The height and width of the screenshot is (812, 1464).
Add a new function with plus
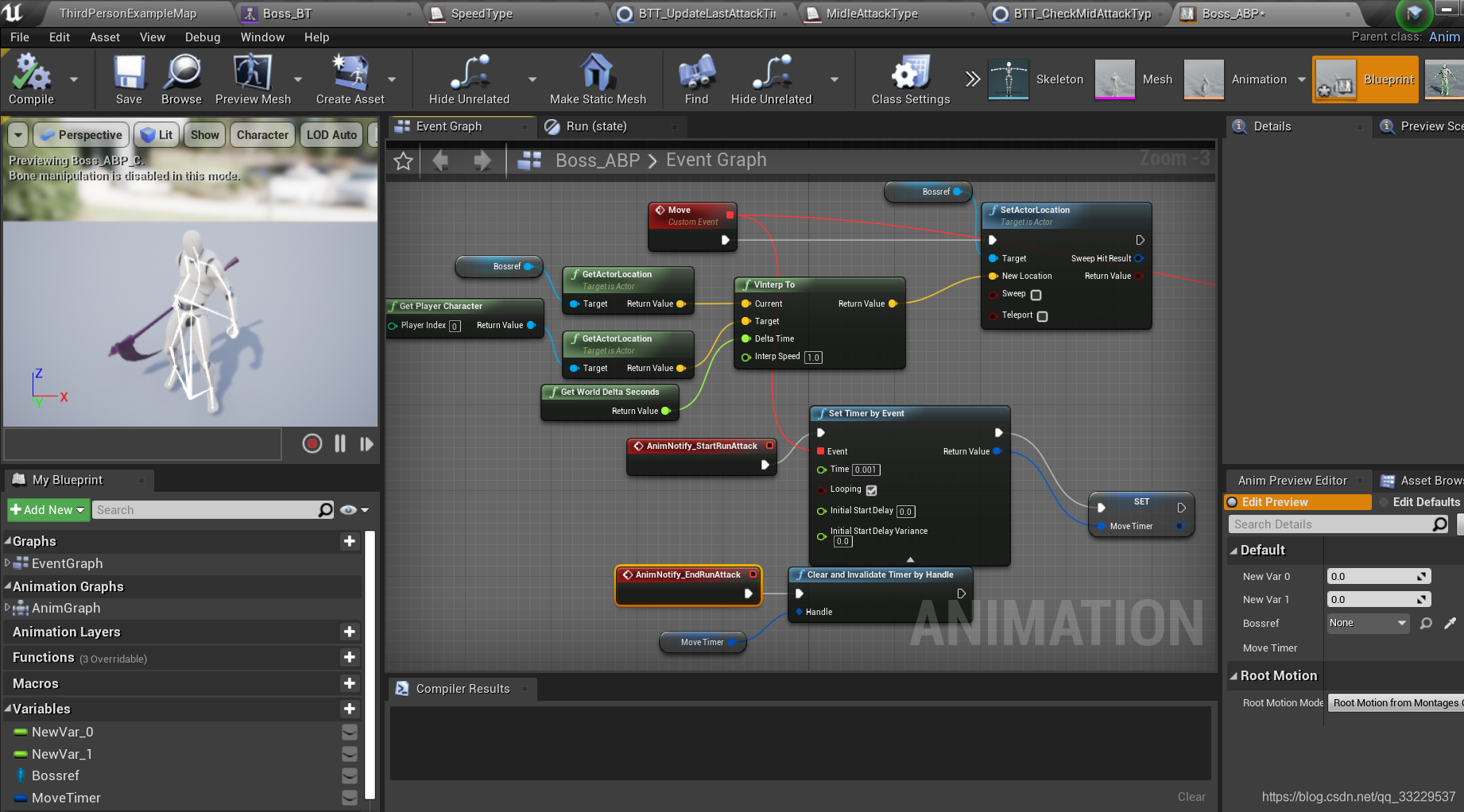click(349, 657)
